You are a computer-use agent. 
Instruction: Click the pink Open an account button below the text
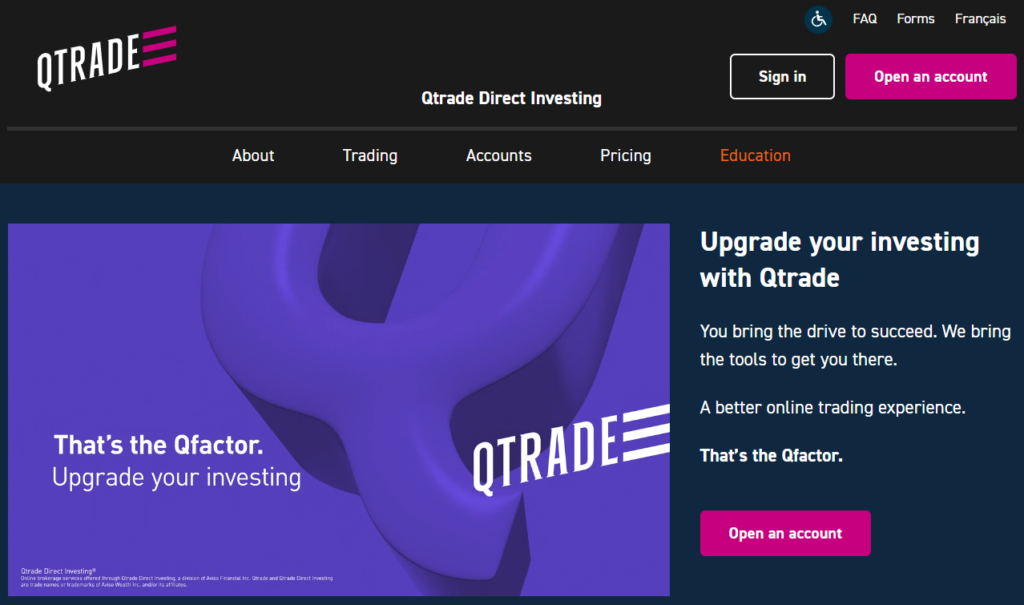click(x=785, y=533)
